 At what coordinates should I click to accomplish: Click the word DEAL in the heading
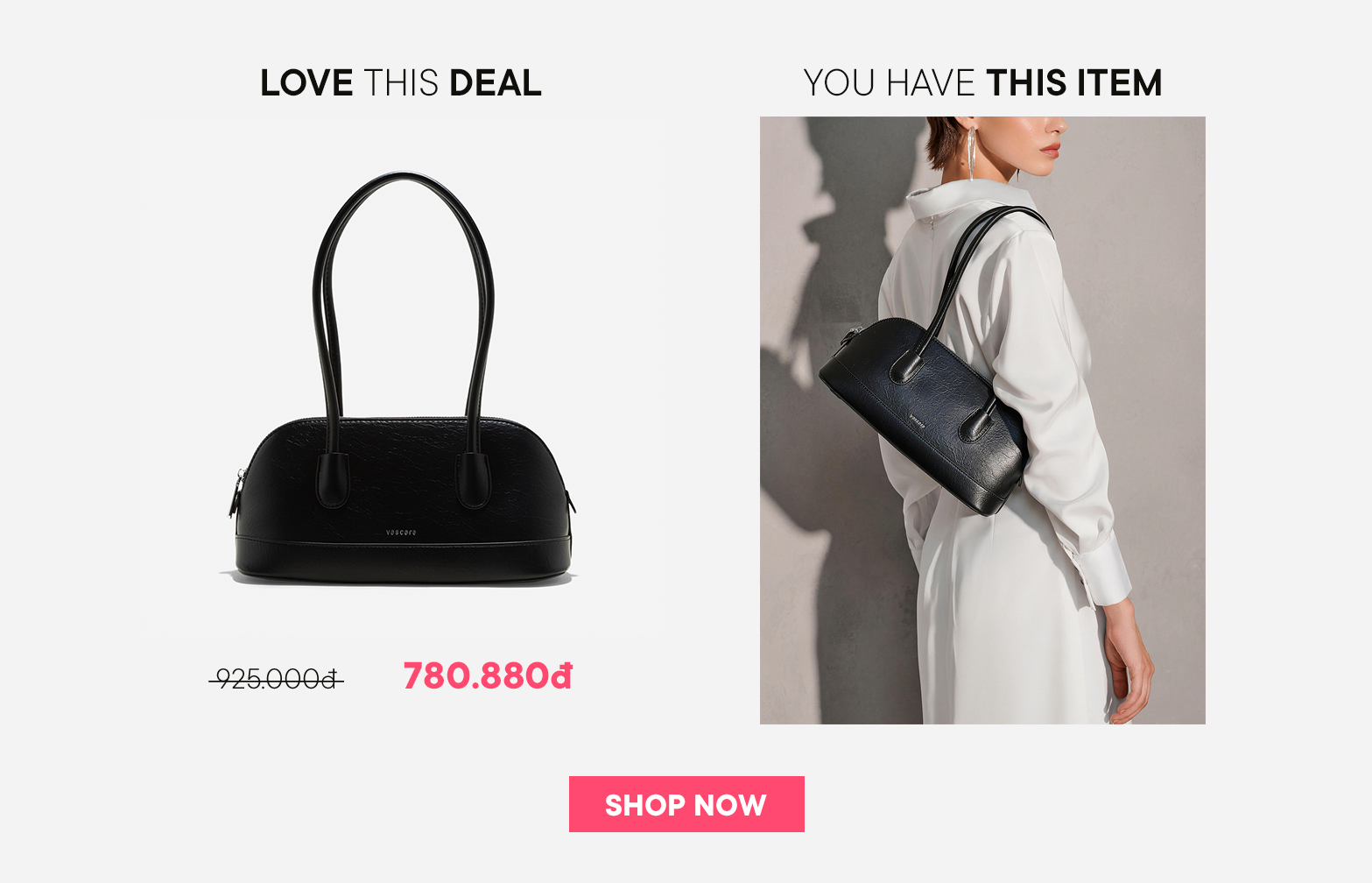[496, 83]
